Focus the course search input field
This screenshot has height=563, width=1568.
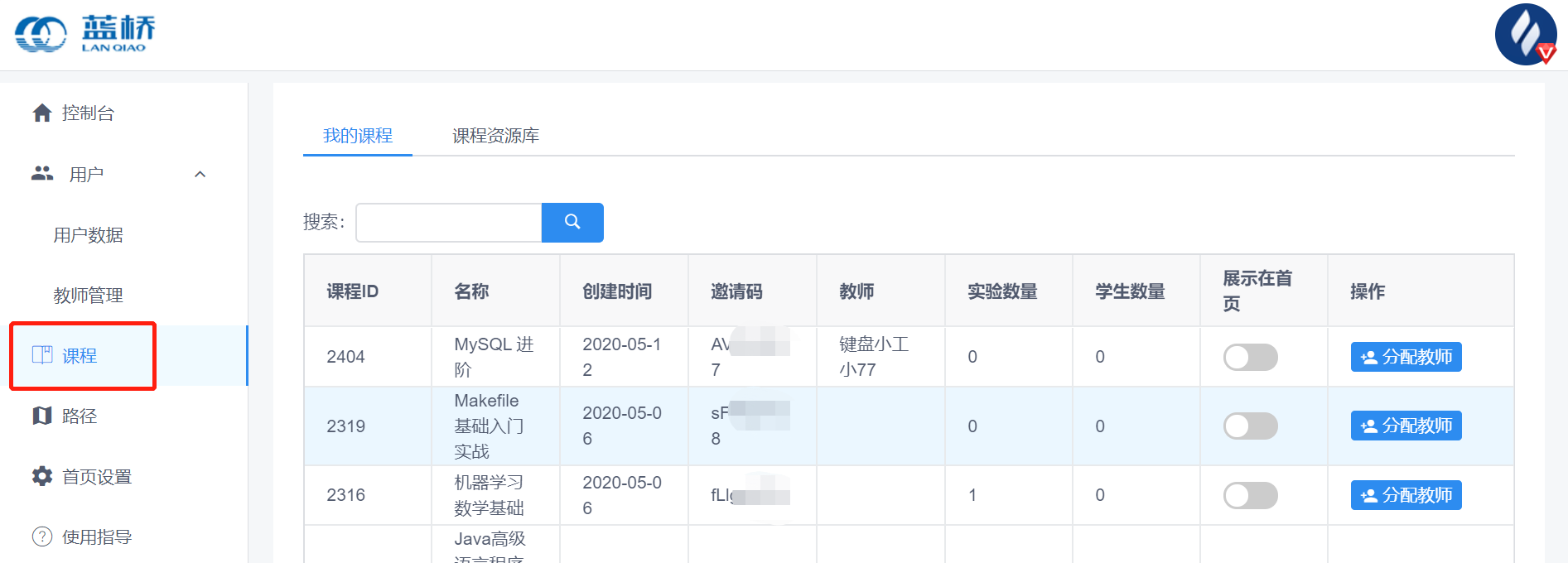(x=448, y=223)
